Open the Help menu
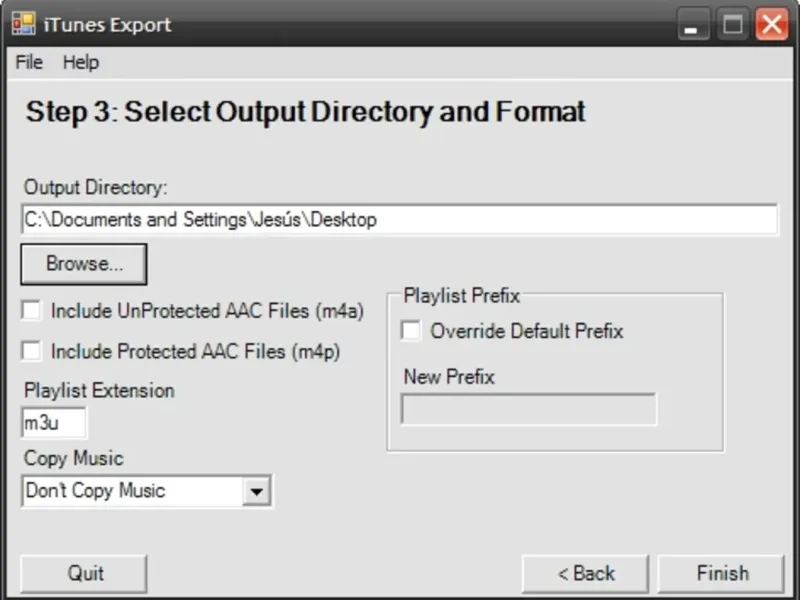This screenshot has height=600, width=800. pos(81,62)
